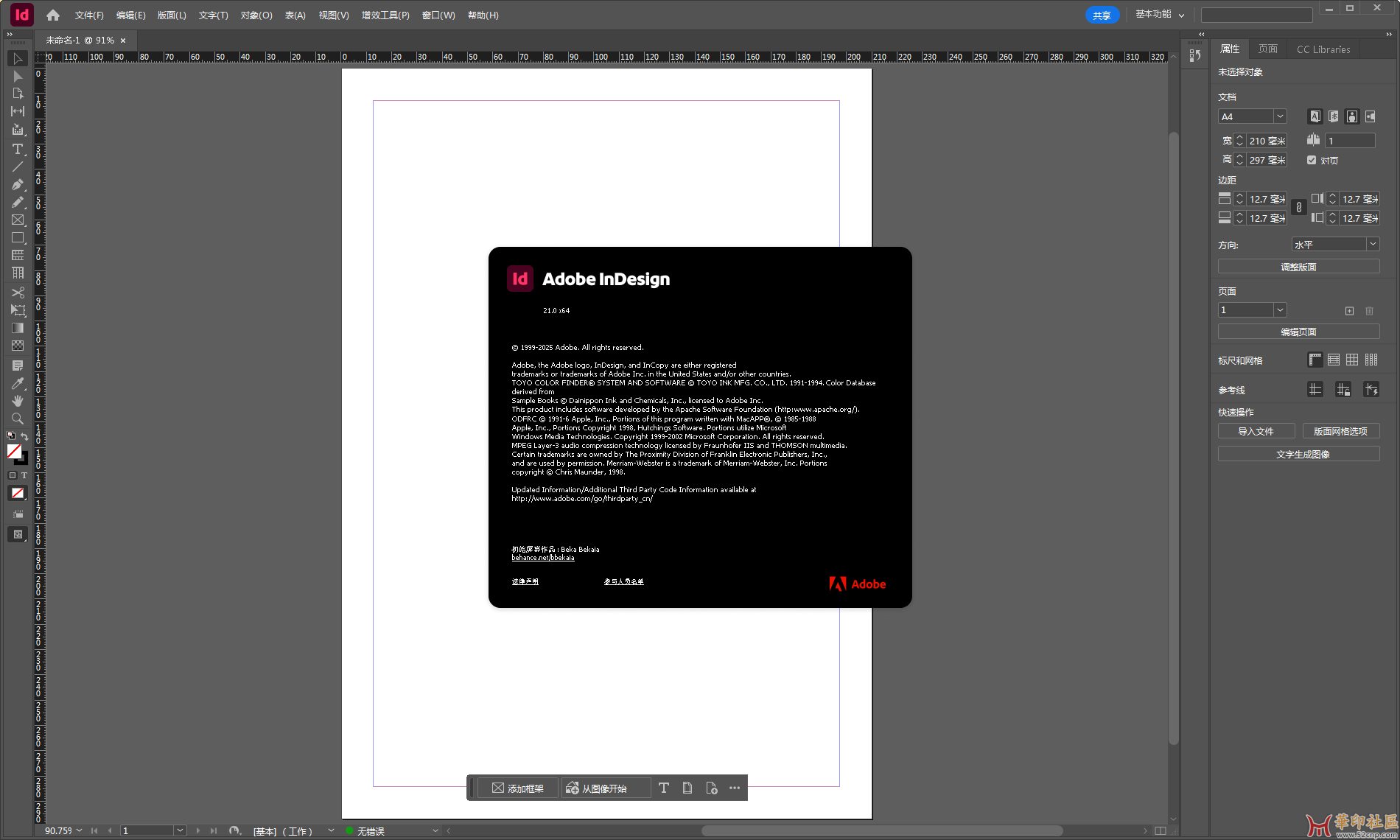This screenshot has width=1400, height=840.
Task: Select the Zoom tool
Action: [18, 419]
